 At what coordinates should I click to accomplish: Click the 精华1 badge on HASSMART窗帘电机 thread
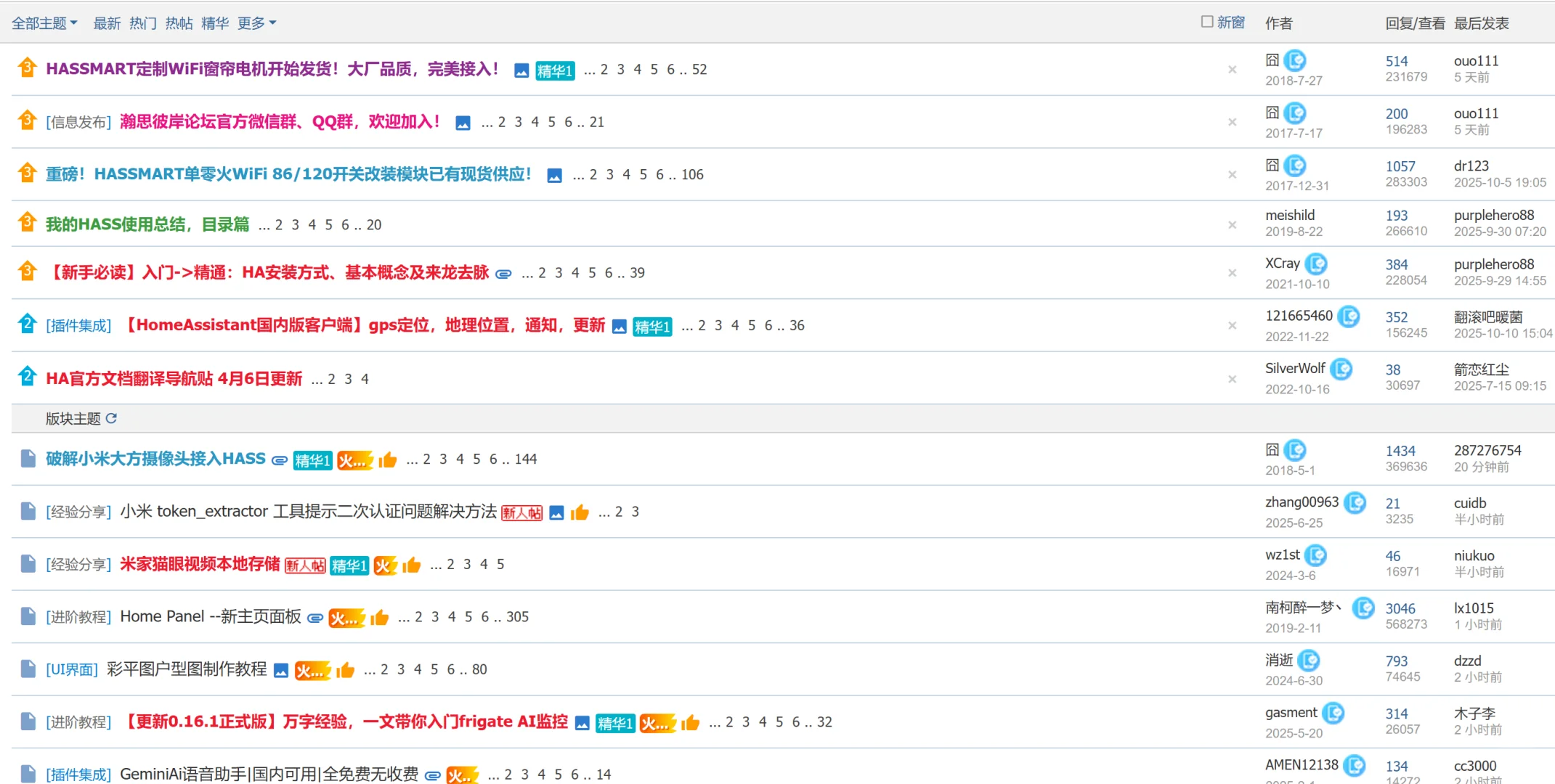[555, 70]
